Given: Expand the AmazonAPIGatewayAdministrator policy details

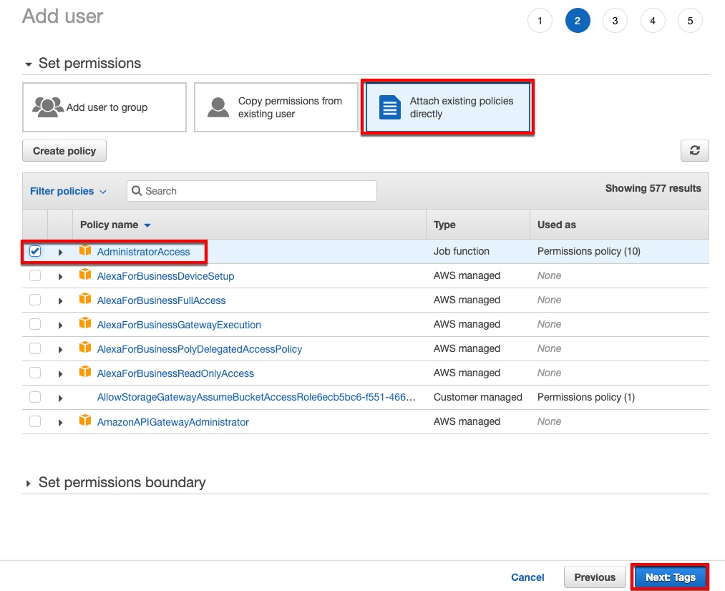Looking at the screenshot, I should (60, 422).
